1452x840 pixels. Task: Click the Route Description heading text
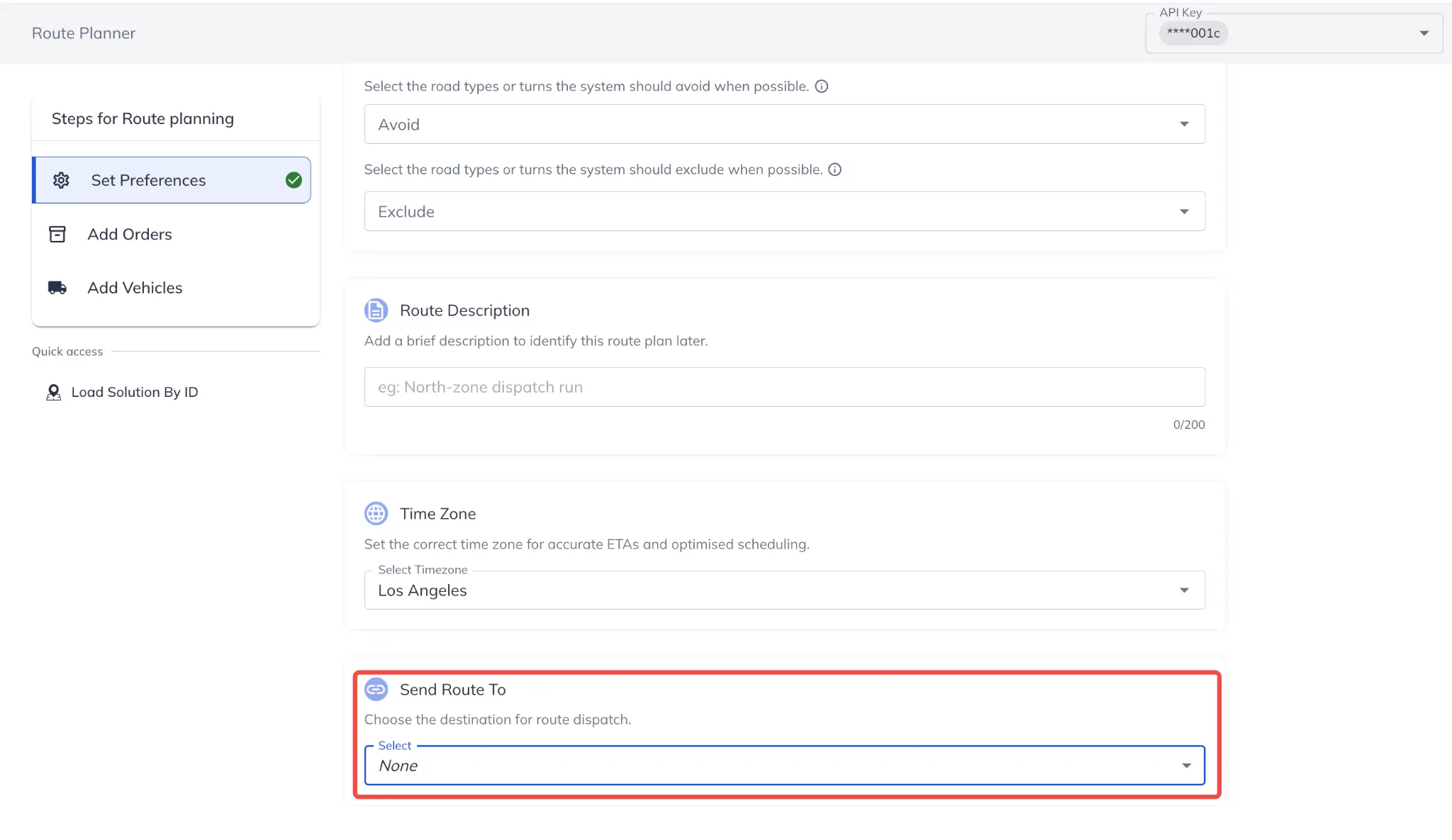464,310
